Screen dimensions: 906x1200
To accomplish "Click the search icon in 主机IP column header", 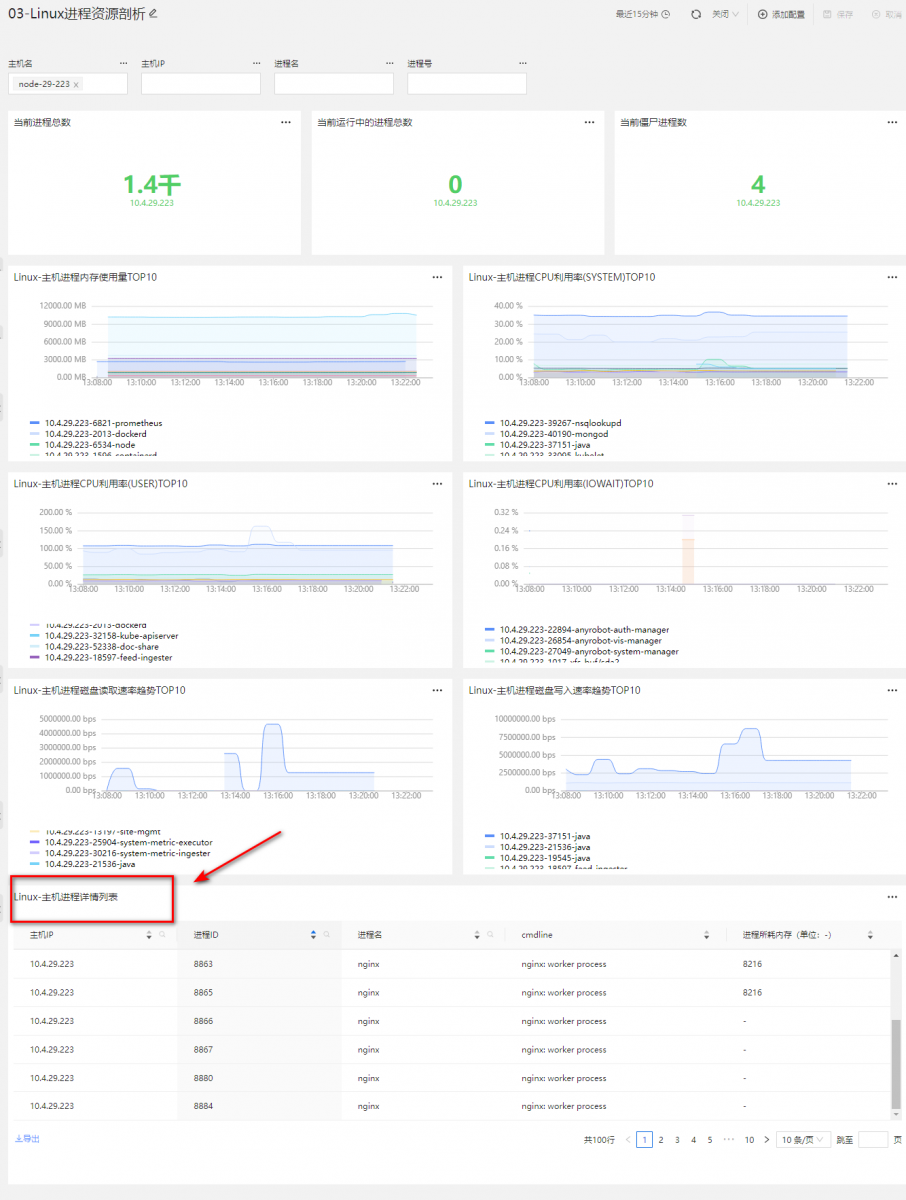I will coord(163,935).
